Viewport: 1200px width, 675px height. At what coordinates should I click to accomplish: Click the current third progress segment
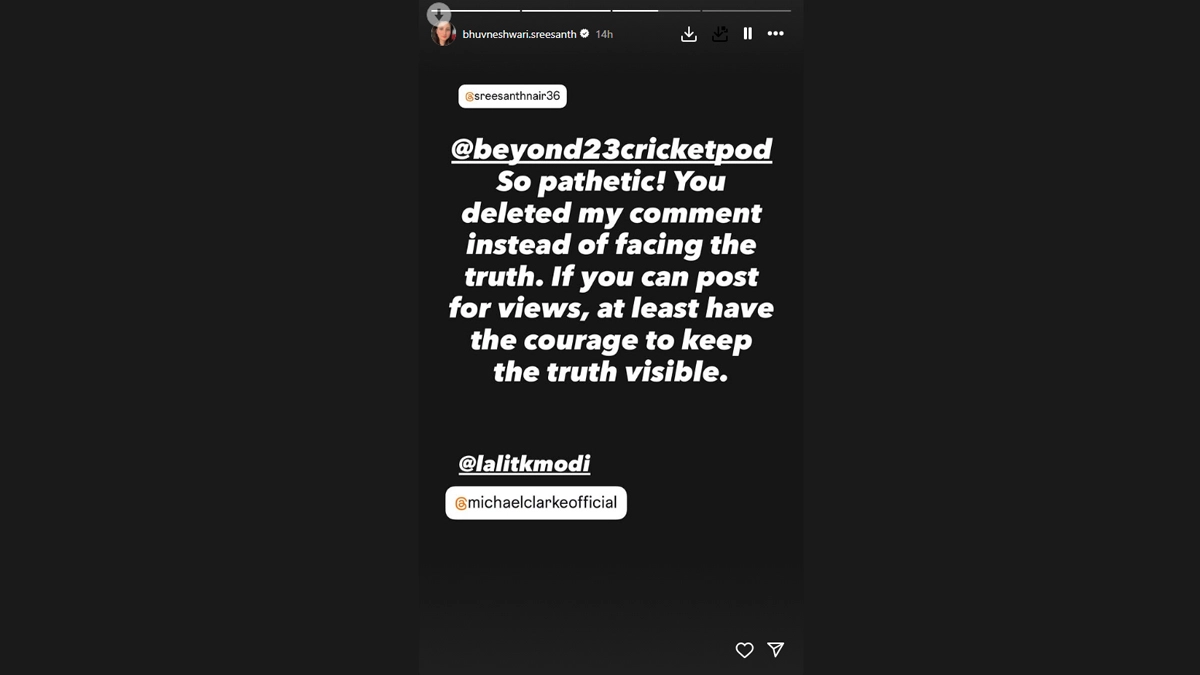pos(655,11)
